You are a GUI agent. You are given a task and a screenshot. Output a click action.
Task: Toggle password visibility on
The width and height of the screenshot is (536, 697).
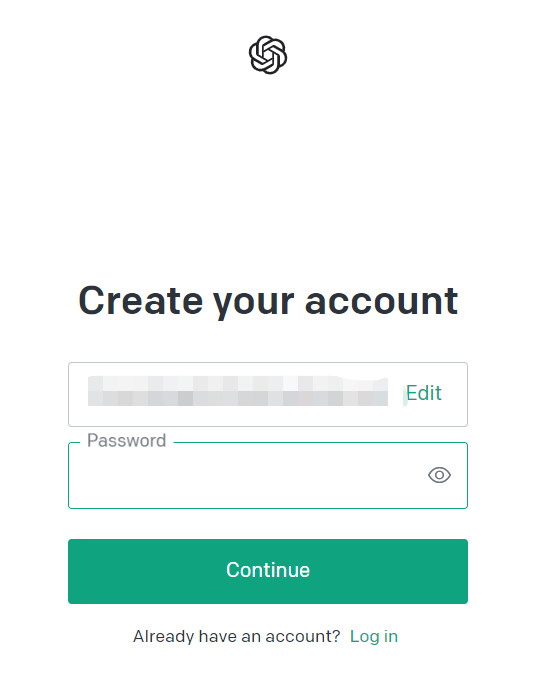(439, 475)
